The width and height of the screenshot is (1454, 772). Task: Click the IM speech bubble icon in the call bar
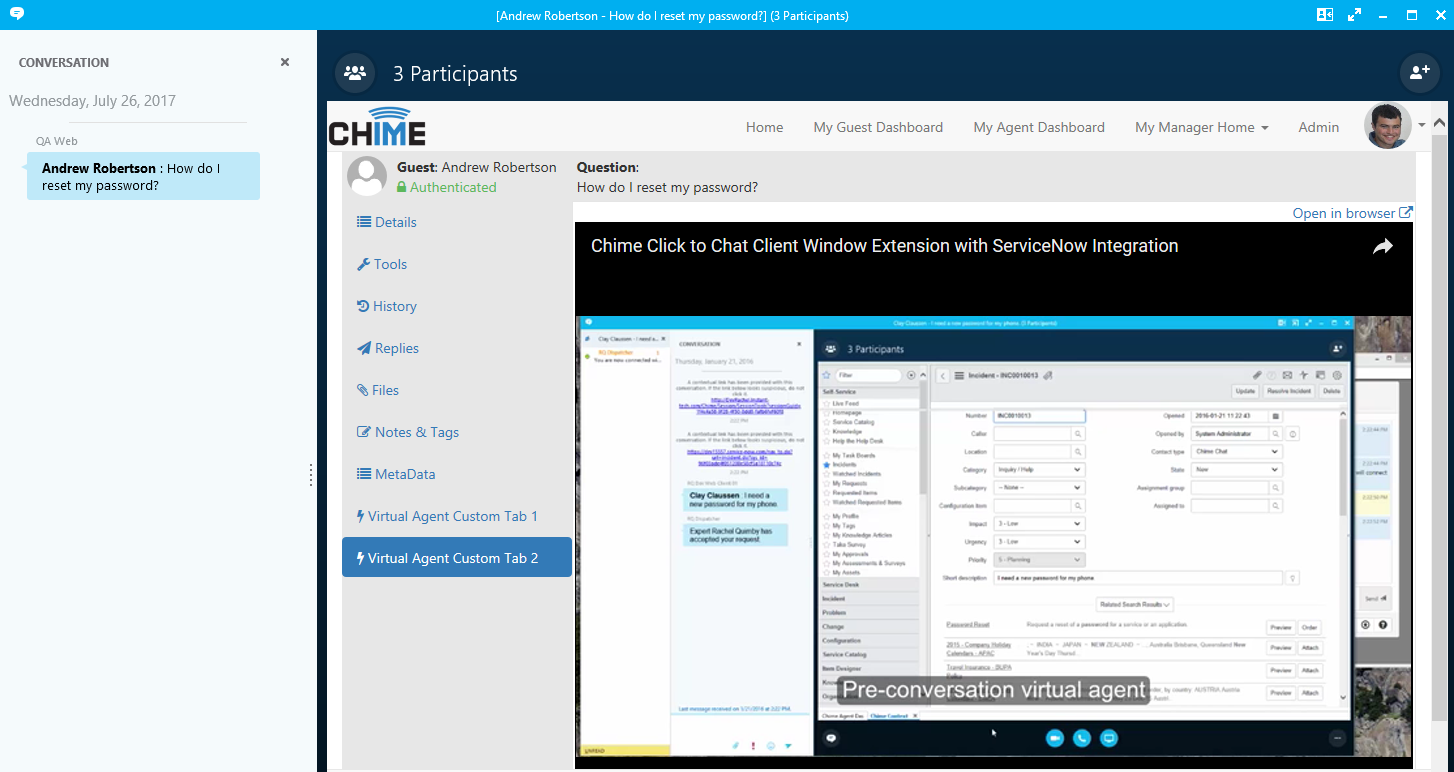tap(831, 738)
